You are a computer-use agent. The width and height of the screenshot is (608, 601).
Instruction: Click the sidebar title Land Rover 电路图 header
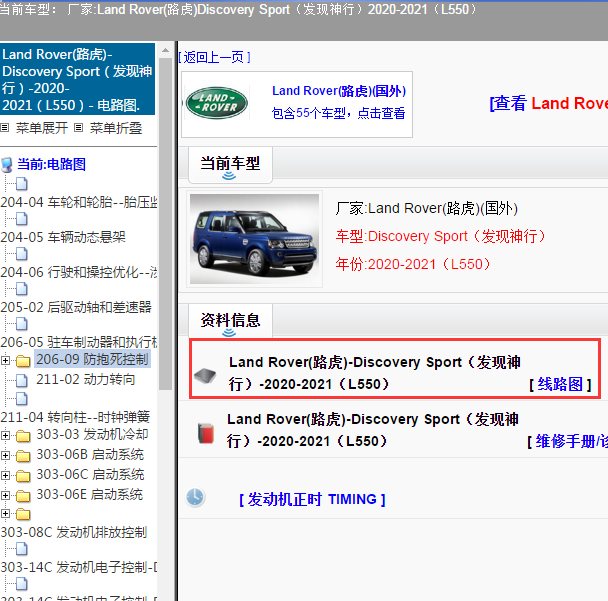point(77,79)
